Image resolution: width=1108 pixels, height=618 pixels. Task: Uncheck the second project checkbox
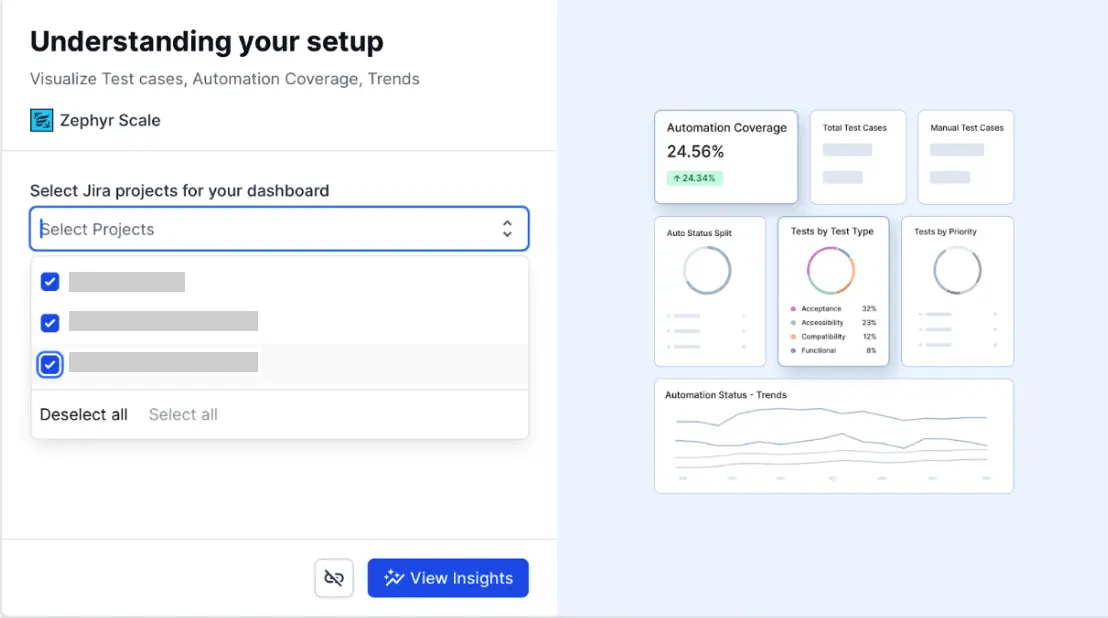(50, 322)
